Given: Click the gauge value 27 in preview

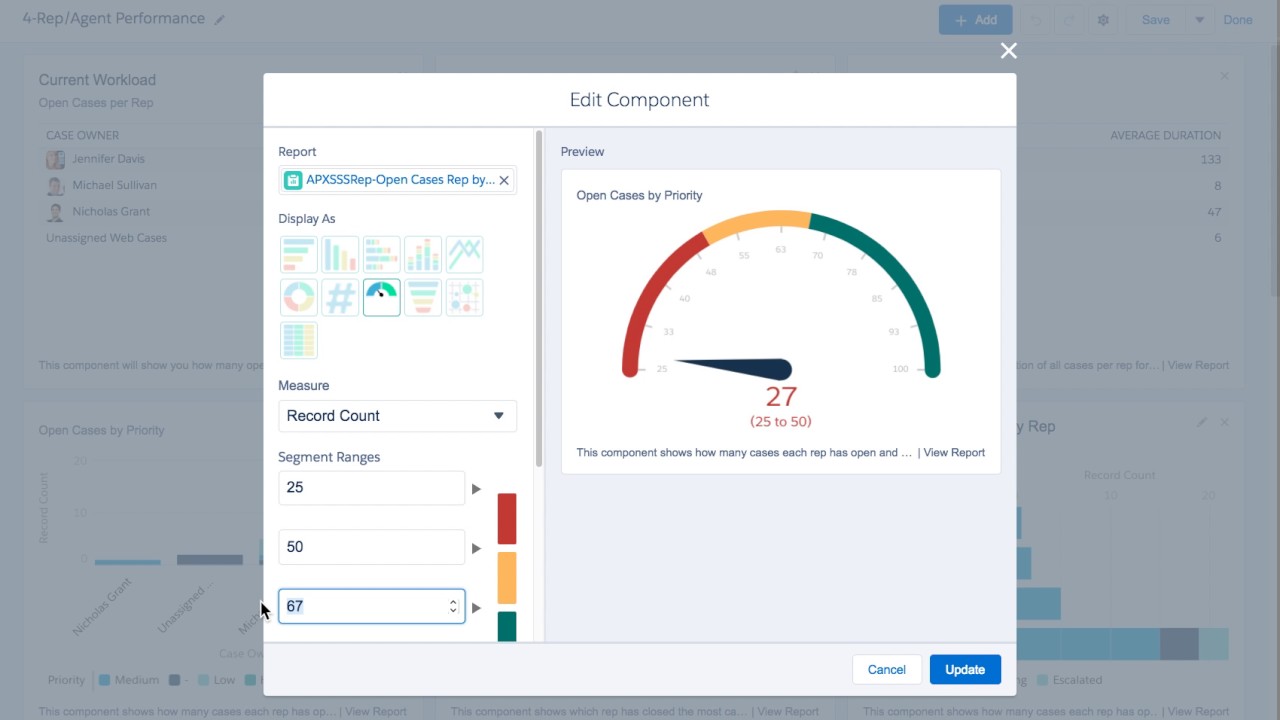Looking at the screenshot, I should click(x=781, y=396).
